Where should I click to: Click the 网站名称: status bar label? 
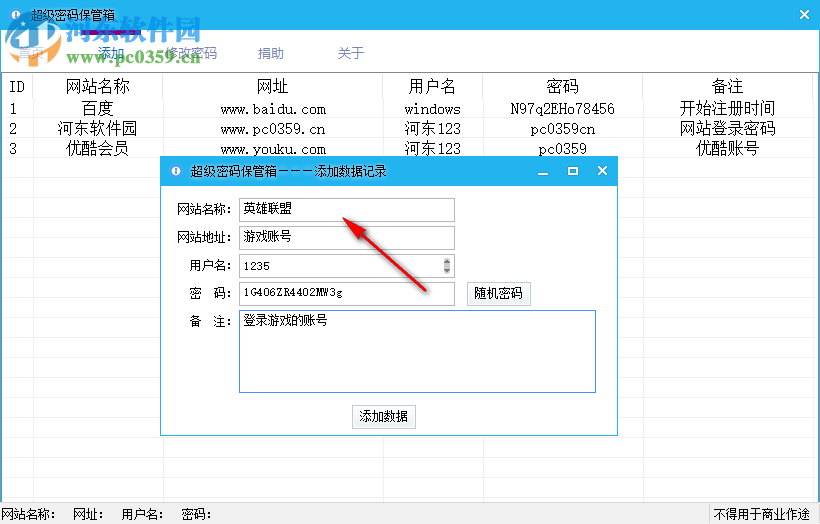pos(28,514)
